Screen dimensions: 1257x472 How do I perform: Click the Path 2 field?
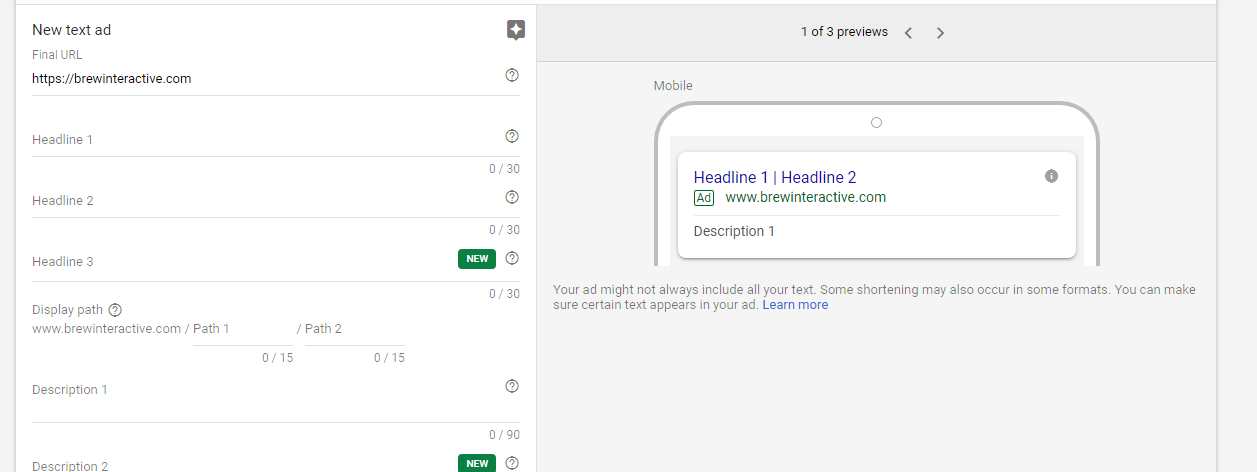coord(354,329)
